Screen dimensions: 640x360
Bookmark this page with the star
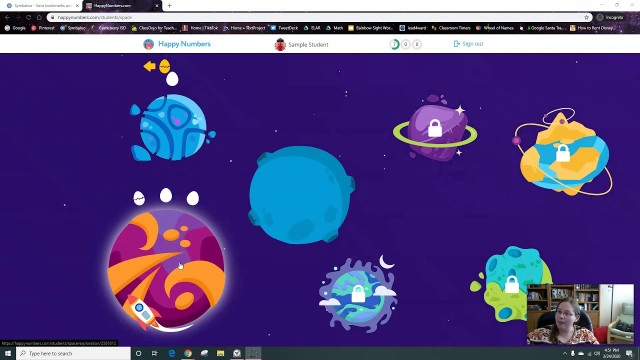click(587, 18)
